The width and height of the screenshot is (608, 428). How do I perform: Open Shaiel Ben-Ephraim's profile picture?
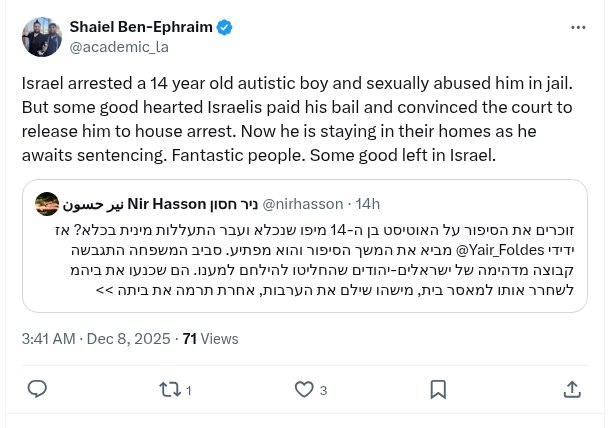(40, 37)
